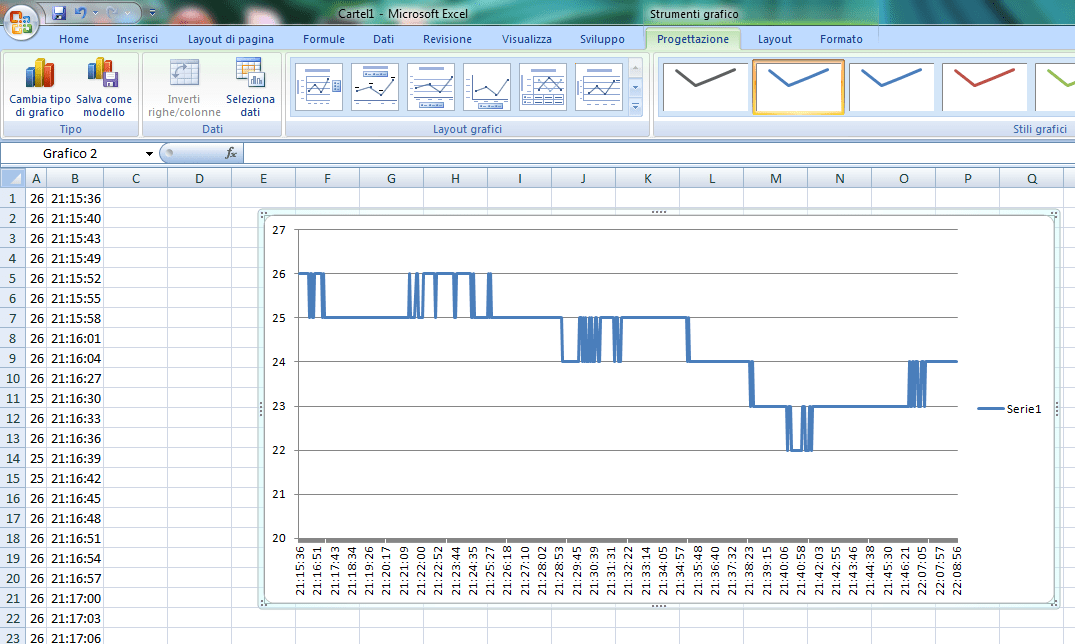Click the fx insert function icon
1075x644 pixels.
coord(231,153)
